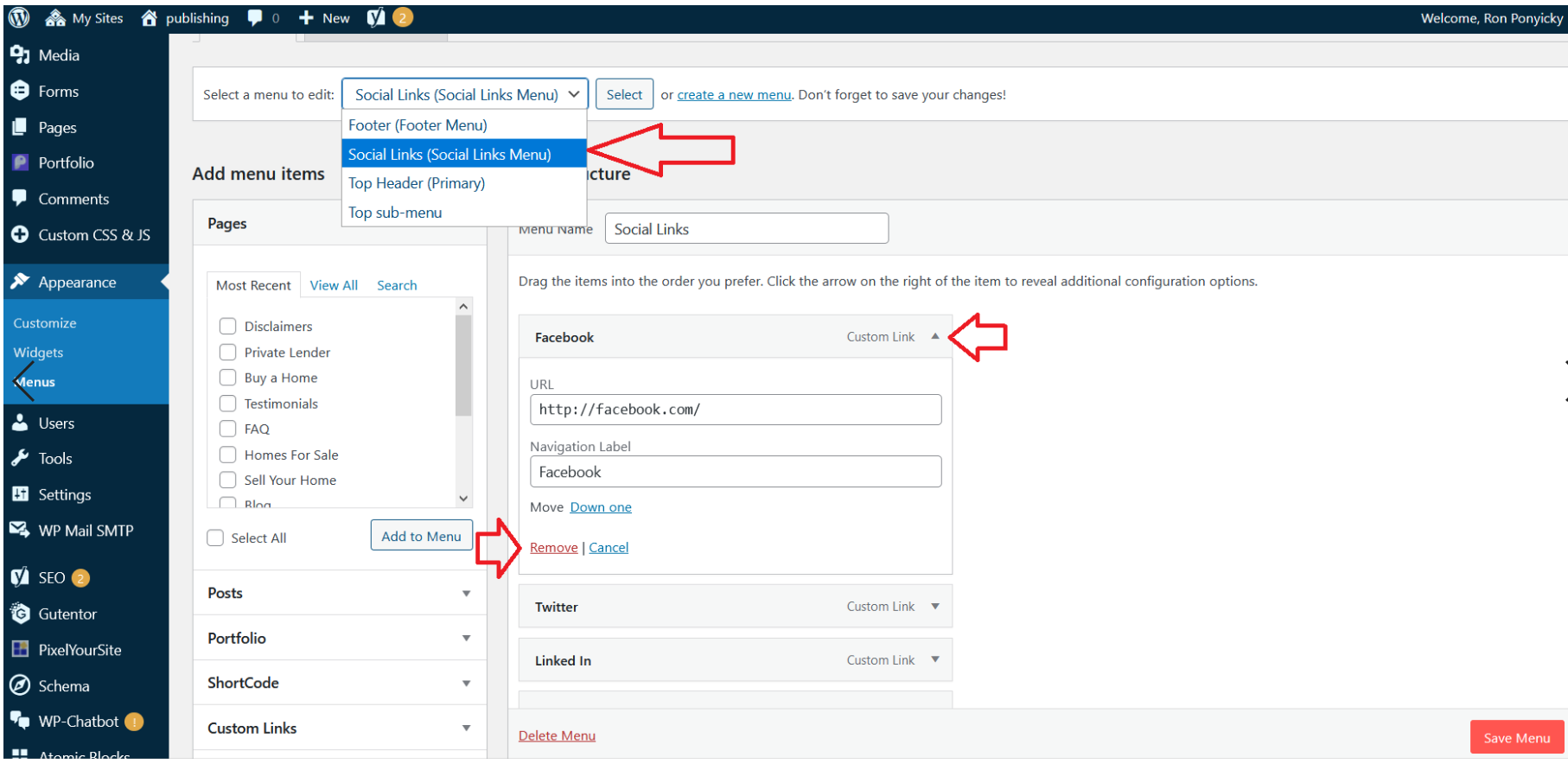Check the Private Lender checkbox
1568x770 pixels.
[x=227, y=352]
